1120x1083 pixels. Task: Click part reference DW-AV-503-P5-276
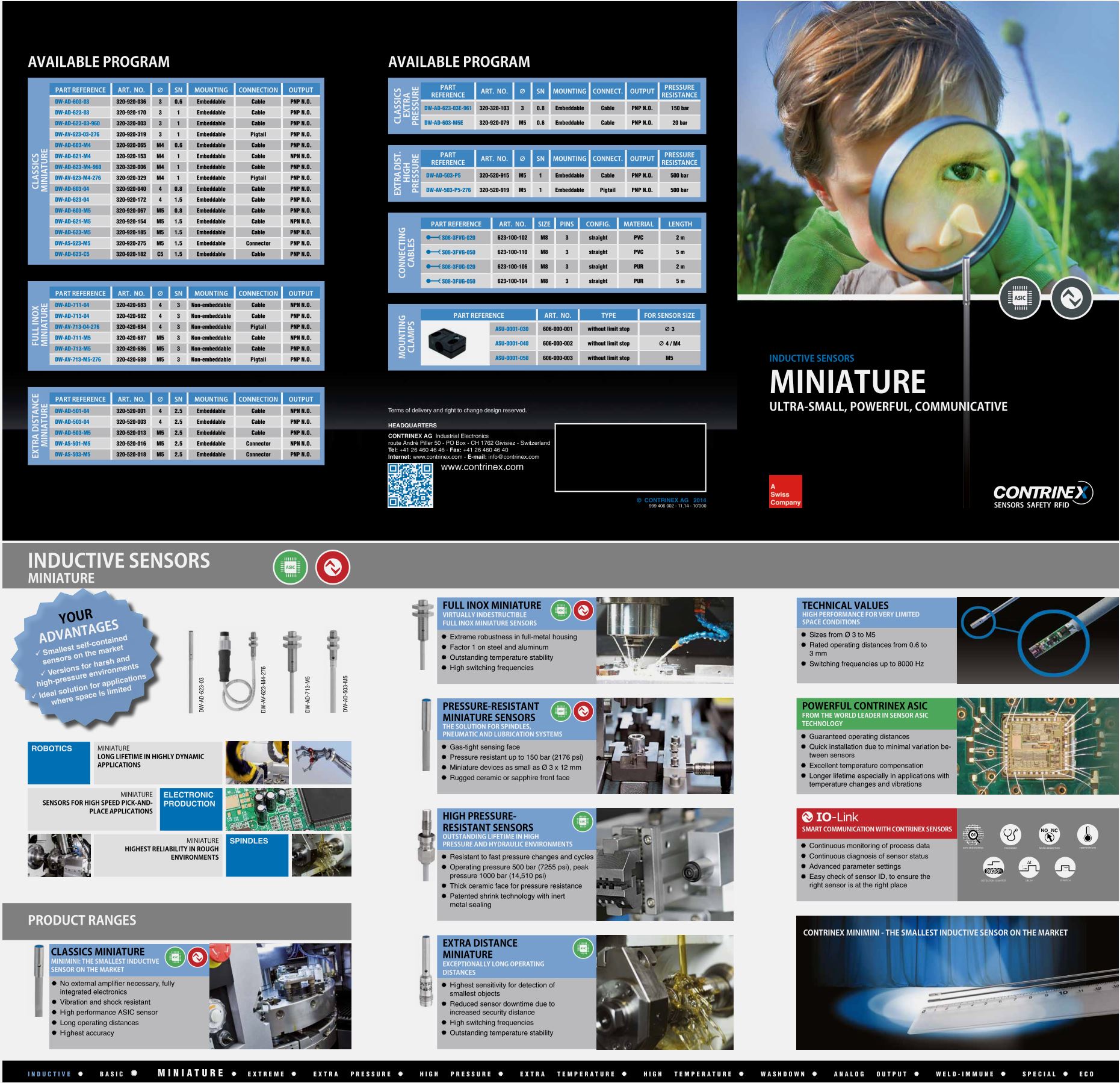(448, 190)
